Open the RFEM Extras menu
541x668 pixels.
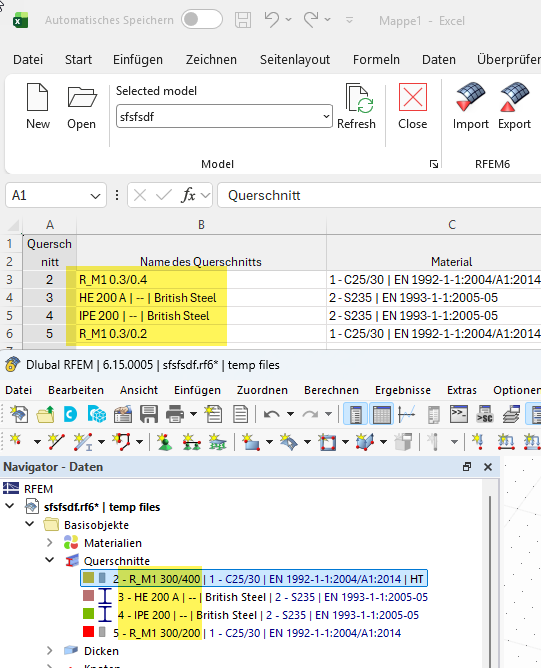click(462, 390)
